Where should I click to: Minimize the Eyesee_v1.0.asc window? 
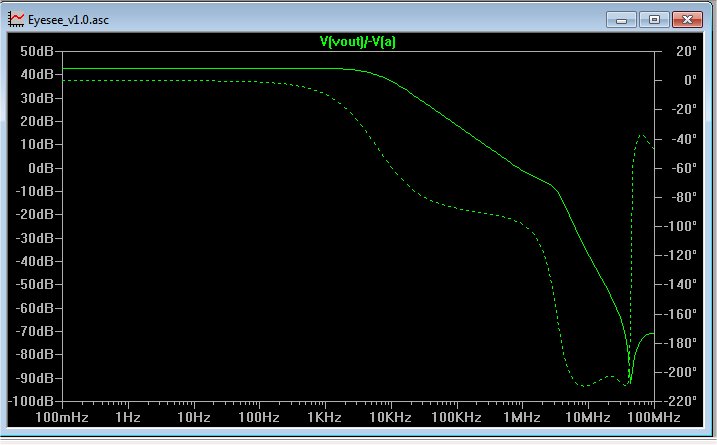click(621, 20)
